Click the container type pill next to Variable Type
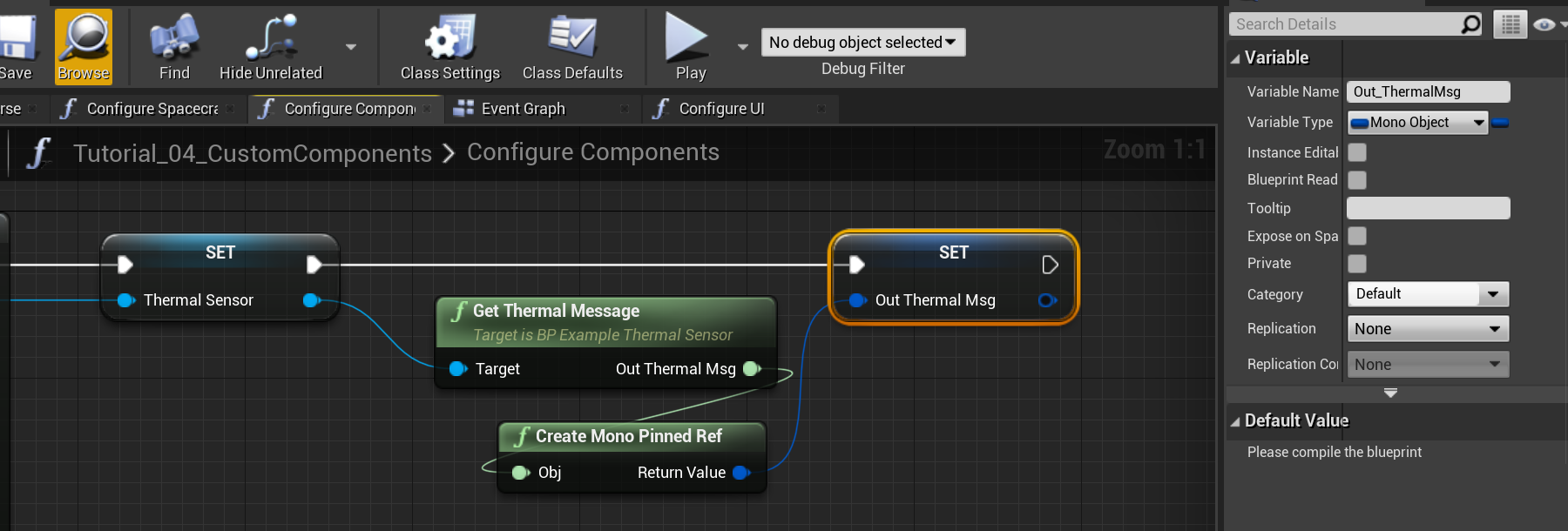This screenshot has width=1568, height=531. tap(1500, 123)
